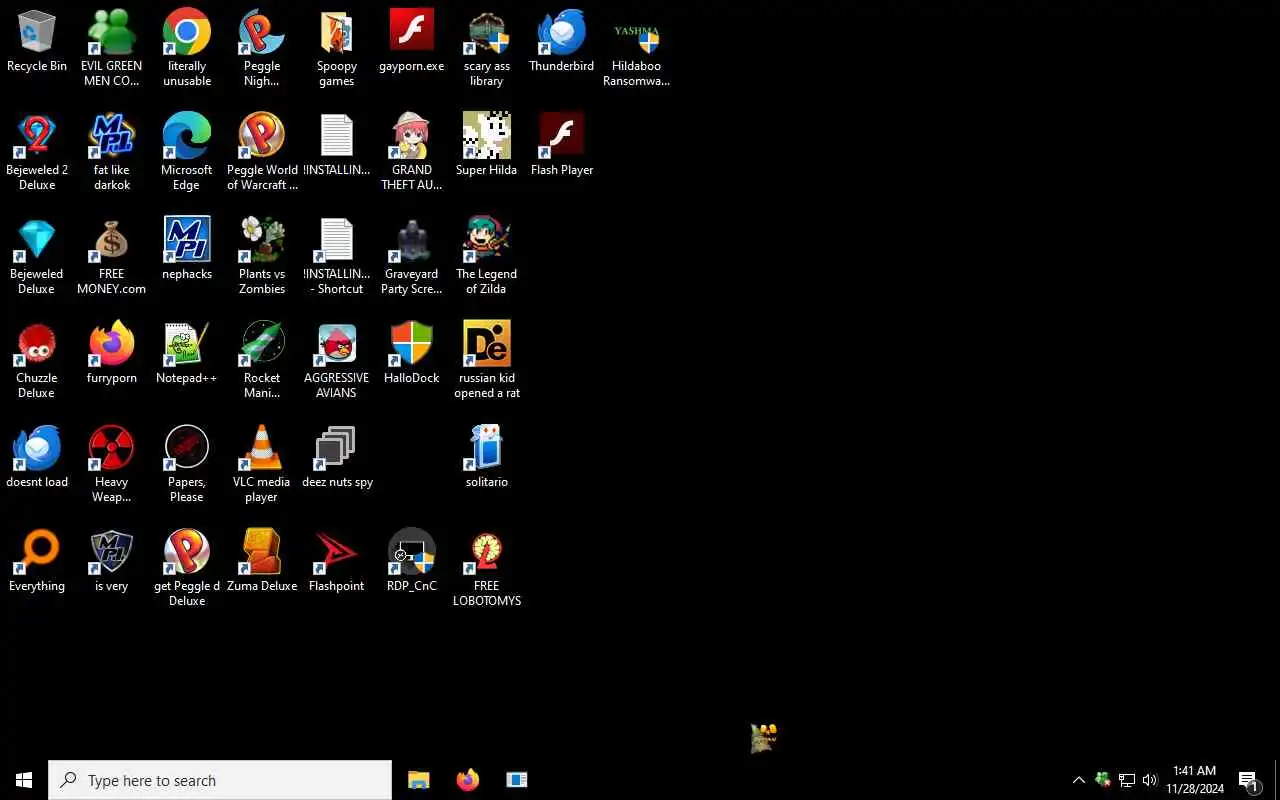Select the Peggle Nights icon
This screenshot has width=1280, height=800.
click(262, 48)
